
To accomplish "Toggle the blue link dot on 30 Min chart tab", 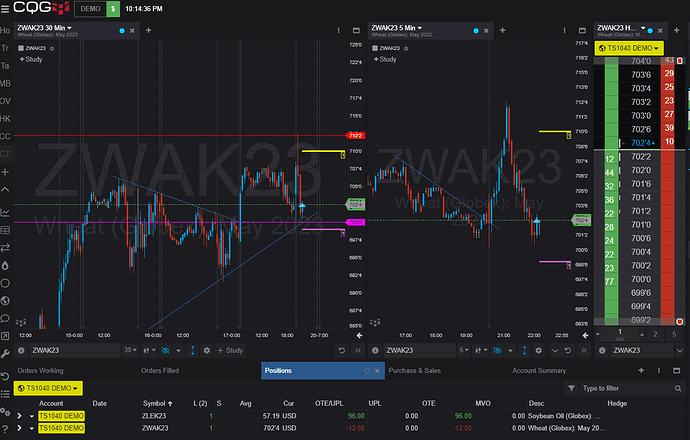I will tap(122, 31).
